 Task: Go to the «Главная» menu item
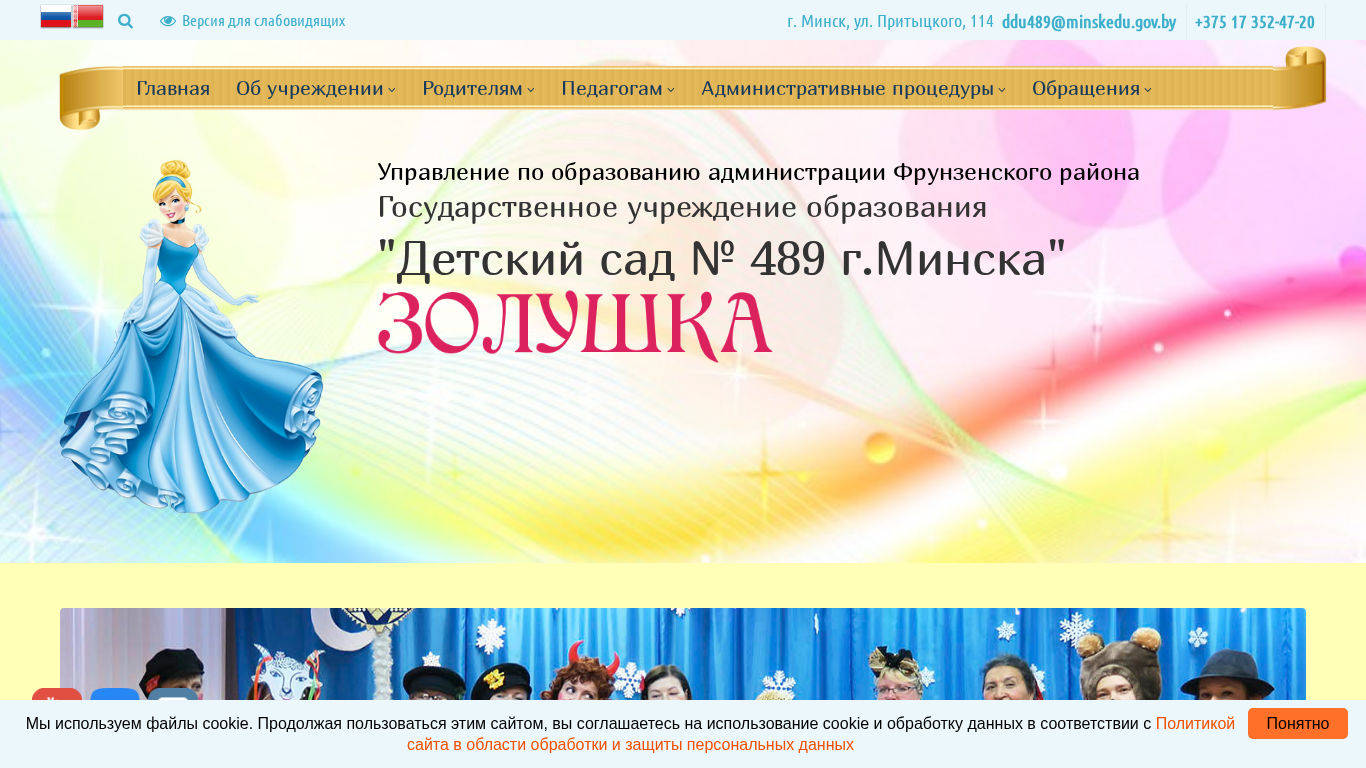(x=173, y=88)
